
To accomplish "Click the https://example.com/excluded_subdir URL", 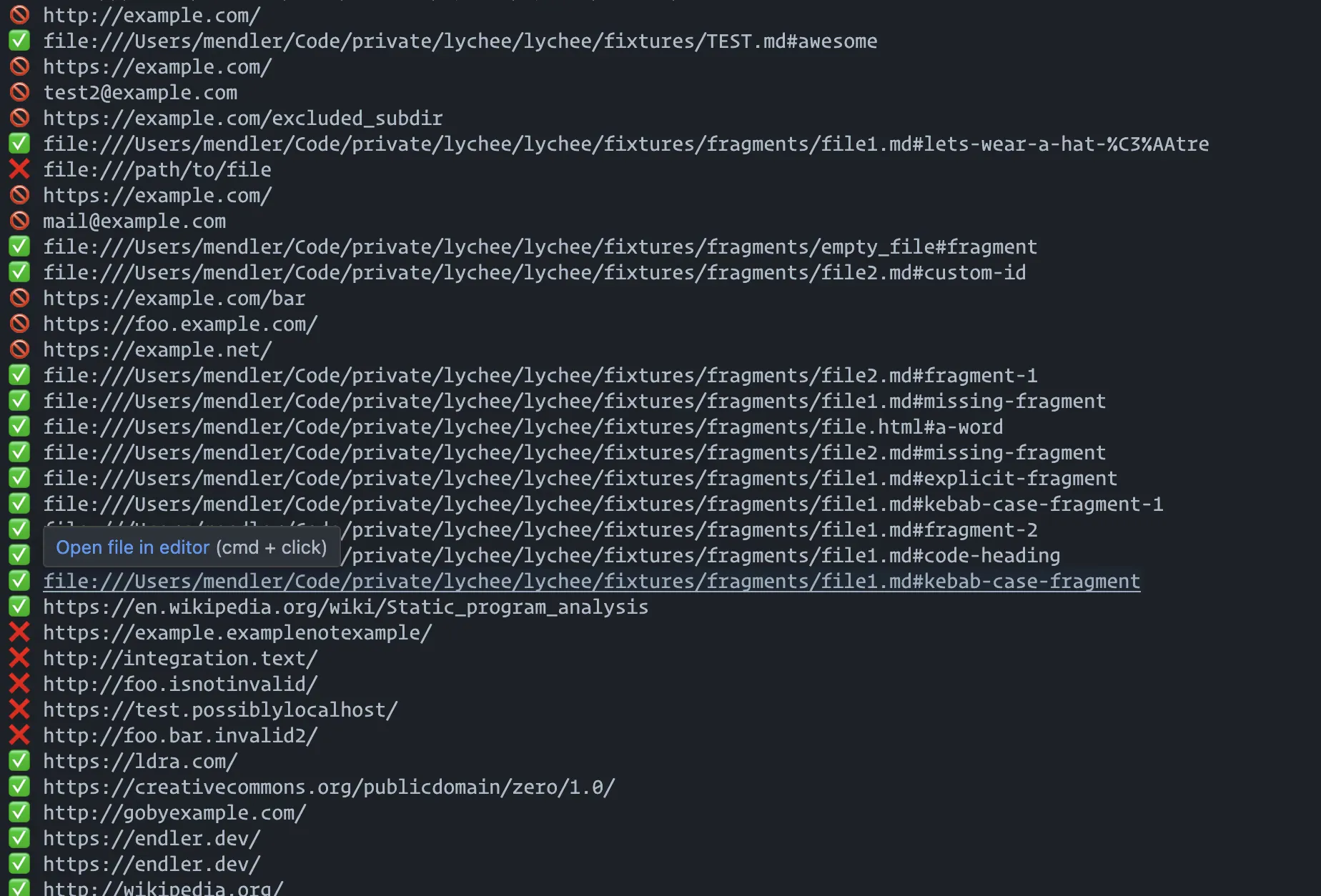I will click(x=242, y=119).
